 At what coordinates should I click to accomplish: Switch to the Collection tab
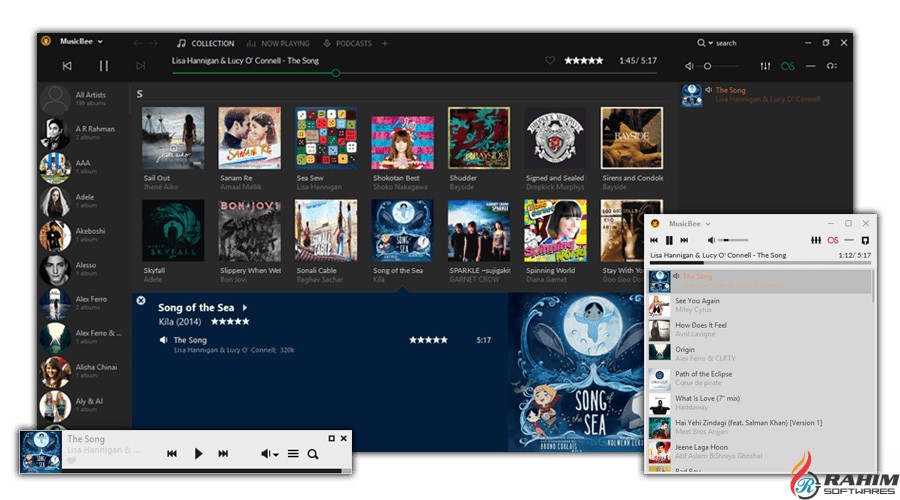(205, 43)
